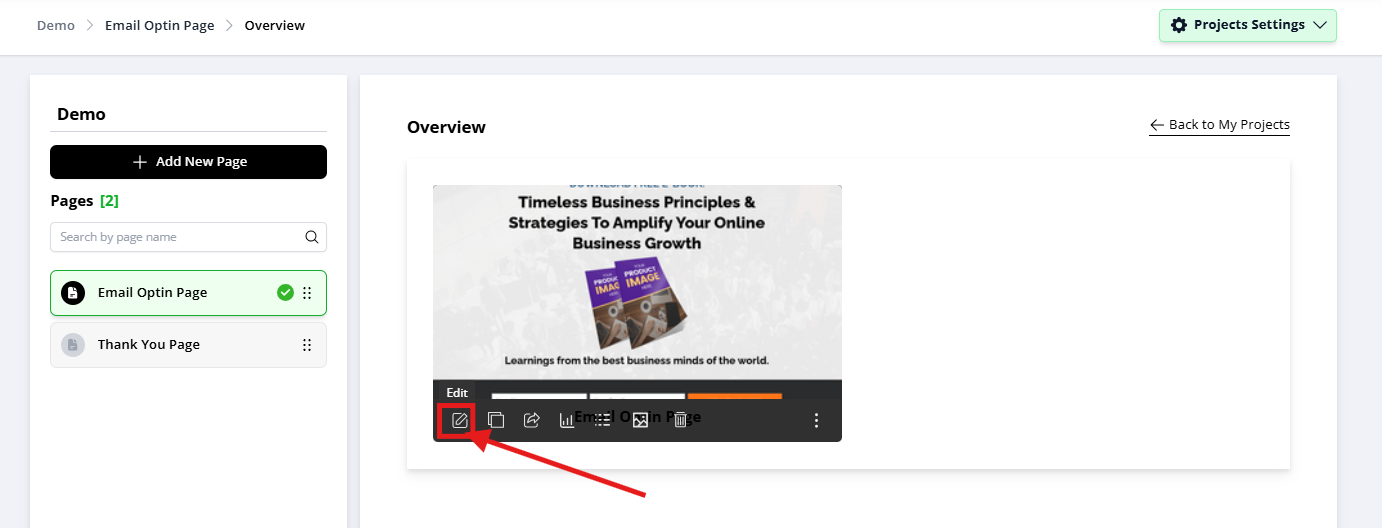Viewport: 1382px width, 528px height.
Task: Follow the Back to My Projects link
Action: [1219, 125]
